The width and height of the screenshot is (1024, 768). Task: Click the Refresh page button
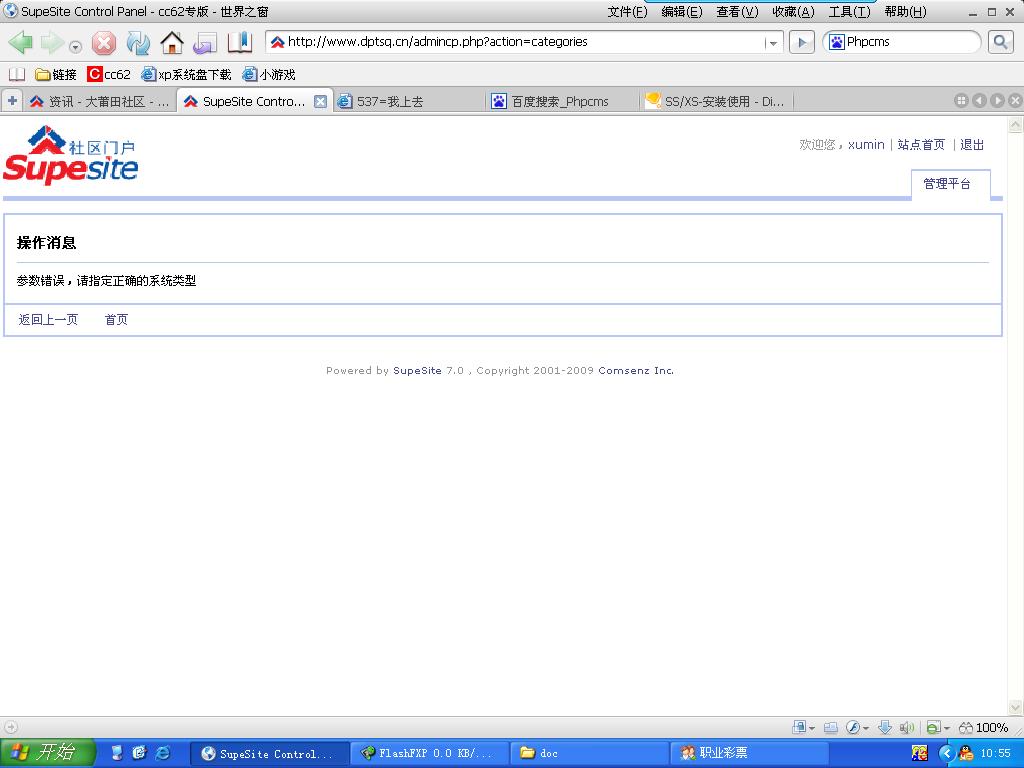tap(138, 43)
